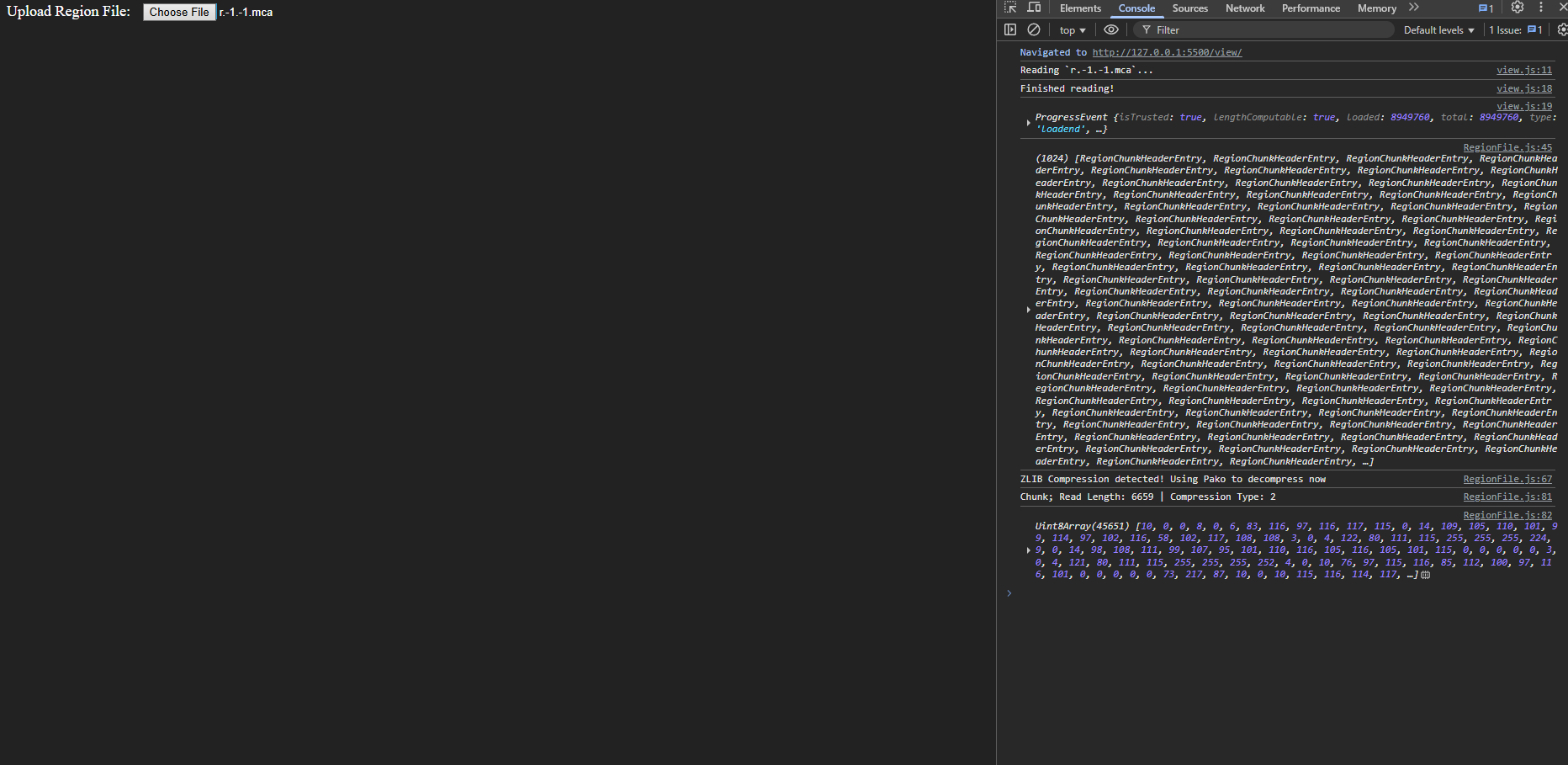Viewport: 1568px width, 765px height.
Task: Open the Default levels dropdown
Action: point(1438,30)
